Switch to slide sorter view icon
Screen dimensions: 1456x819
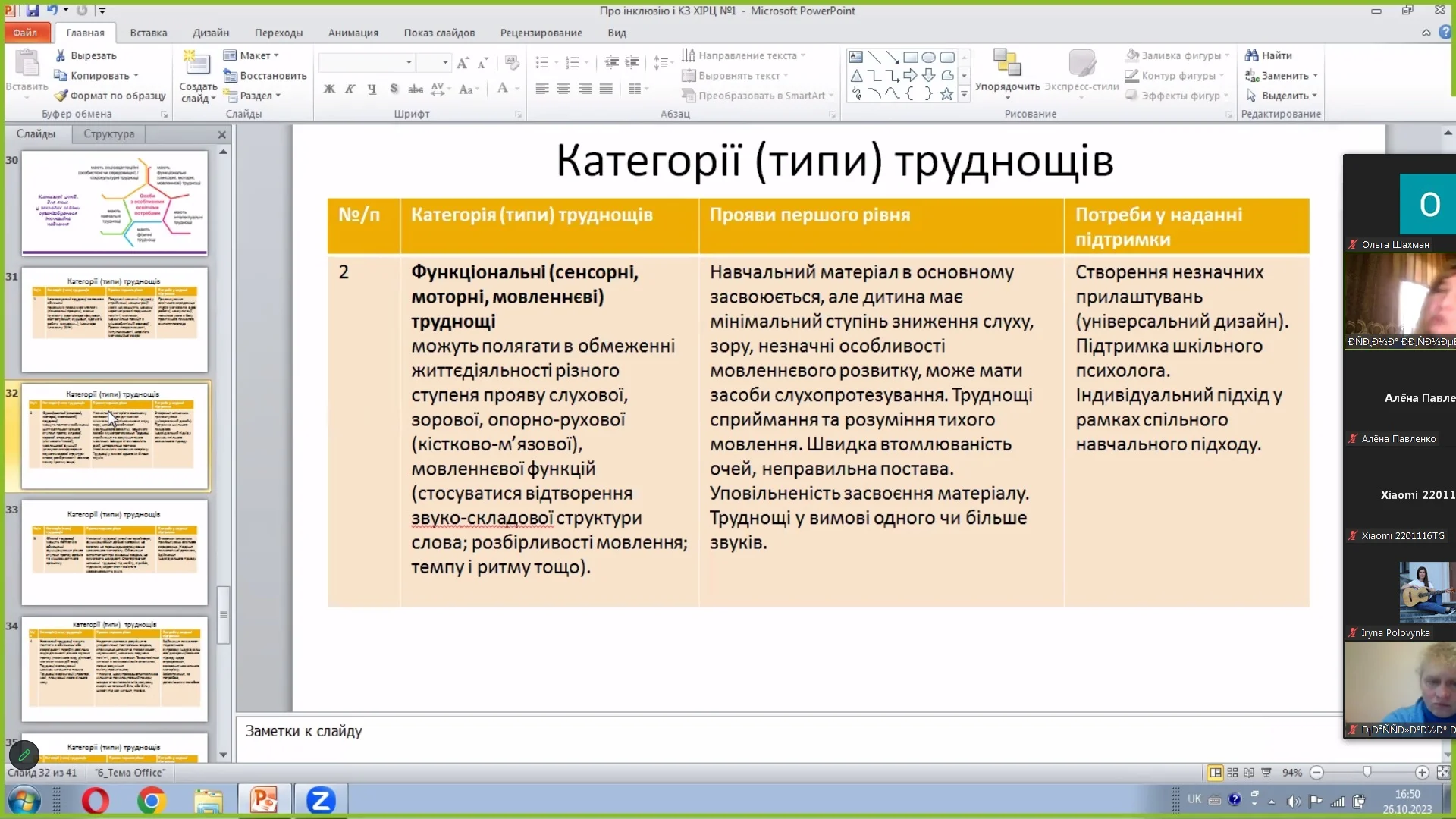[1232, 773]
